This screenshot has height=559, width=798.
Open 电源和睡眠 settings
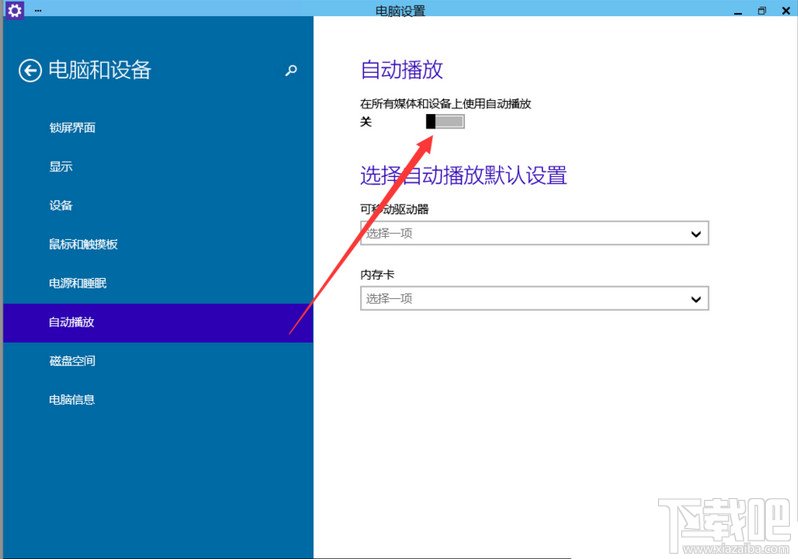pyautogui.click(x=78, y=283)
